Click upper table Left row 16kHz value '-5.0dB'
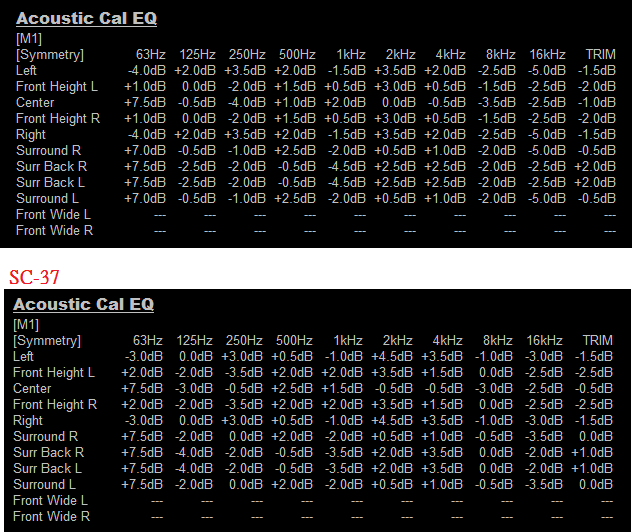 pyautogui.click(x=547, y=71)
